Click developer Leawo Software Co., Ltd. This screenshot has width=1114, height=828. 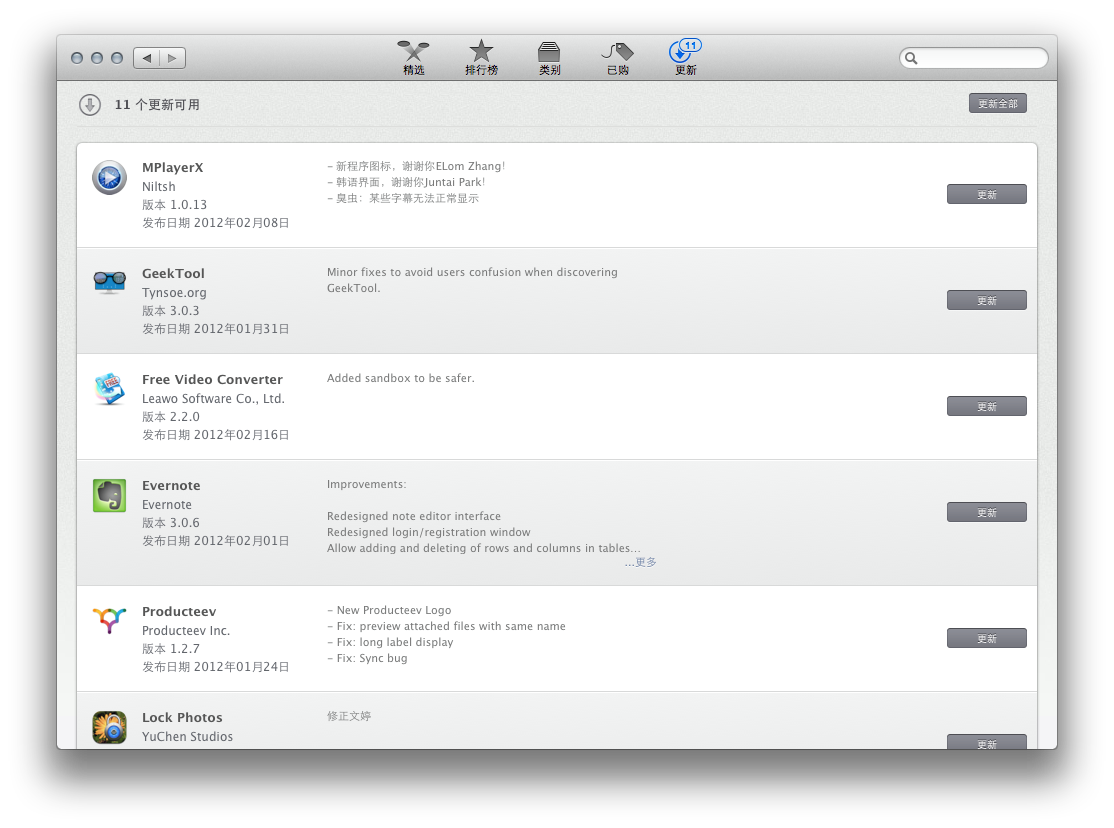[213, 399]
